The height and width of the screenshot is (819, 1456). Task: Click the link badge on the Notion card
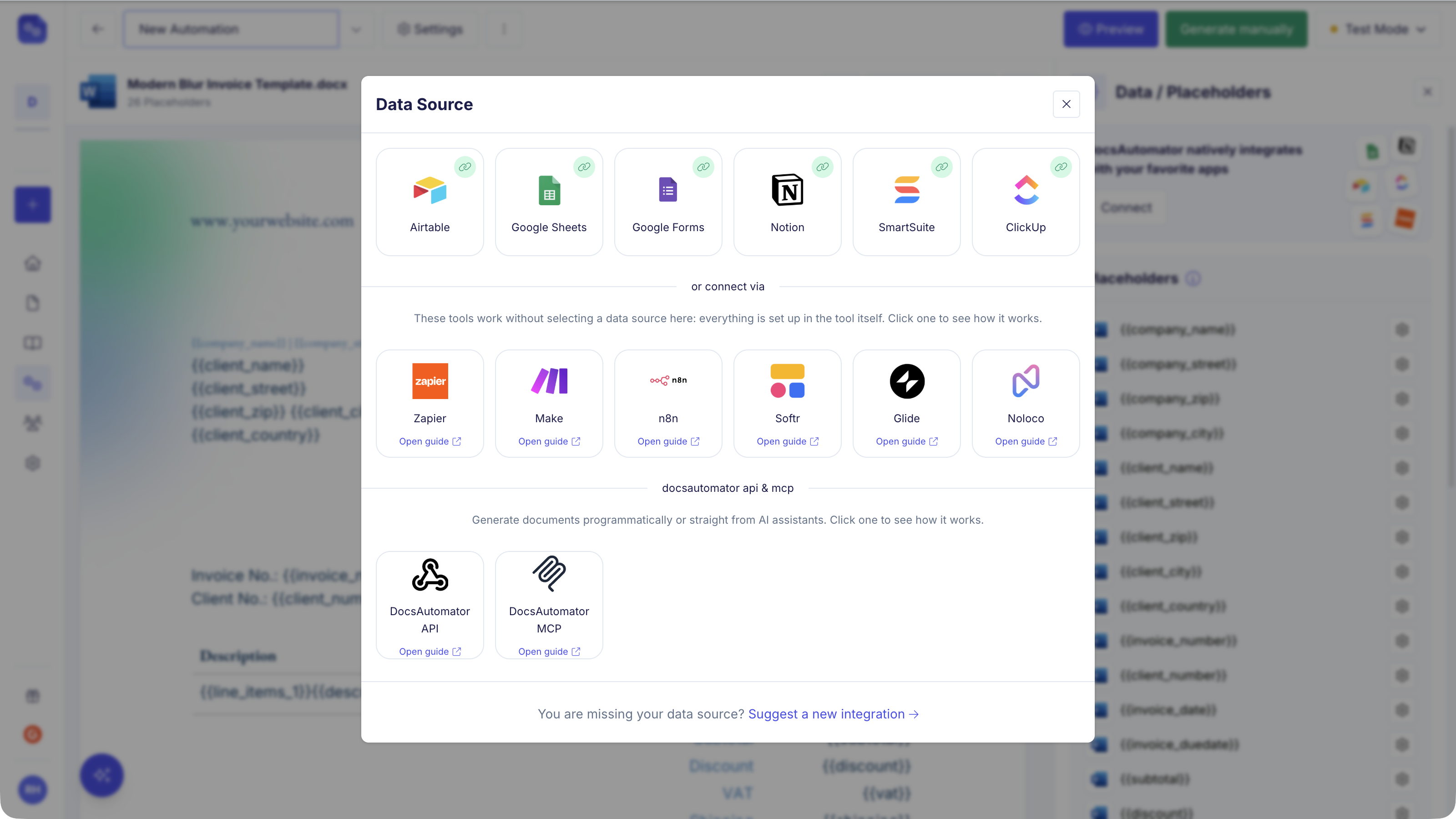click(x=822, y=167)
